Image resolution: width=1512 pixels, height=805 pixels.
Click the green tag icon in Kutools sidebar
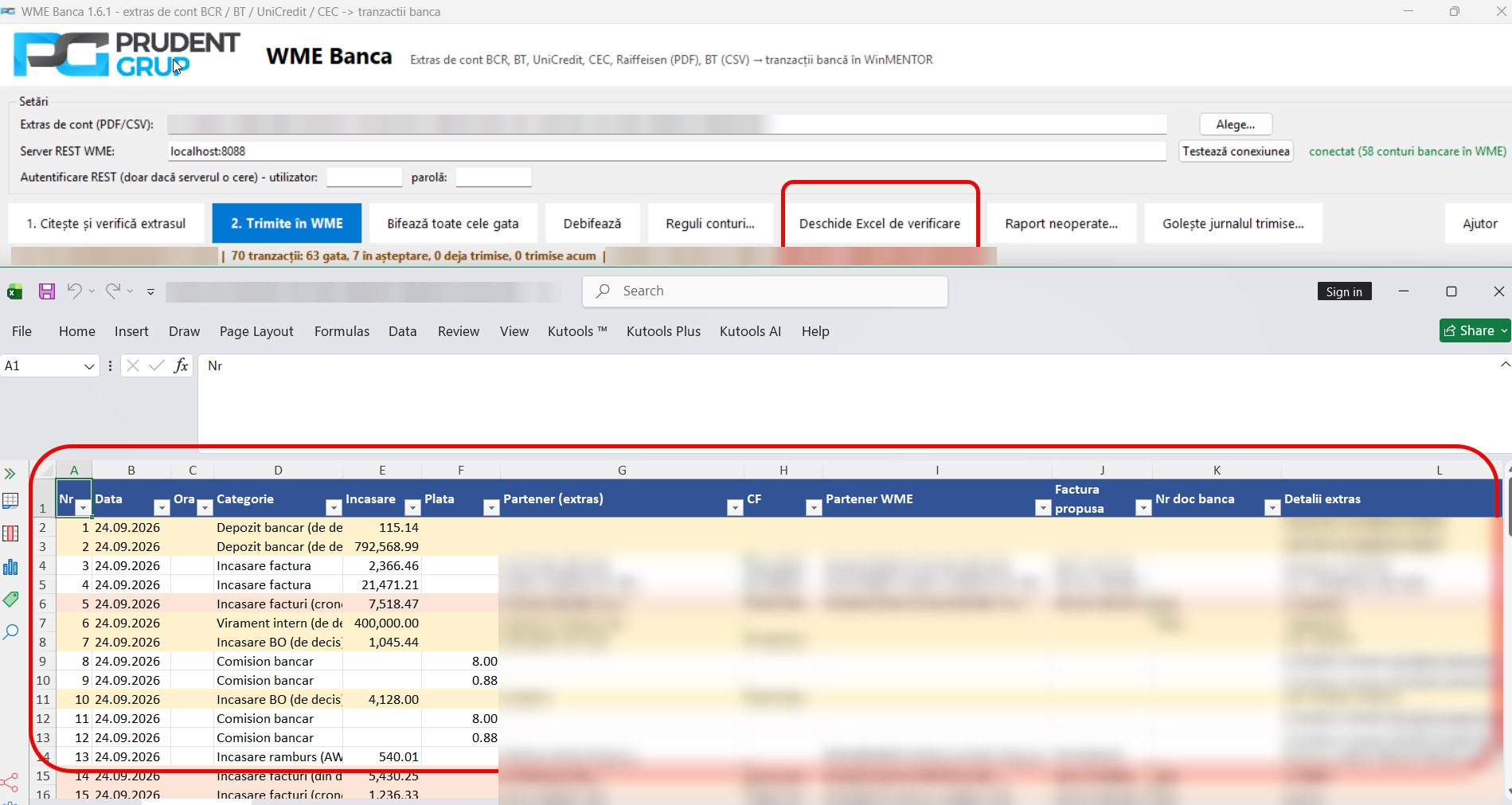coord(10,600)
